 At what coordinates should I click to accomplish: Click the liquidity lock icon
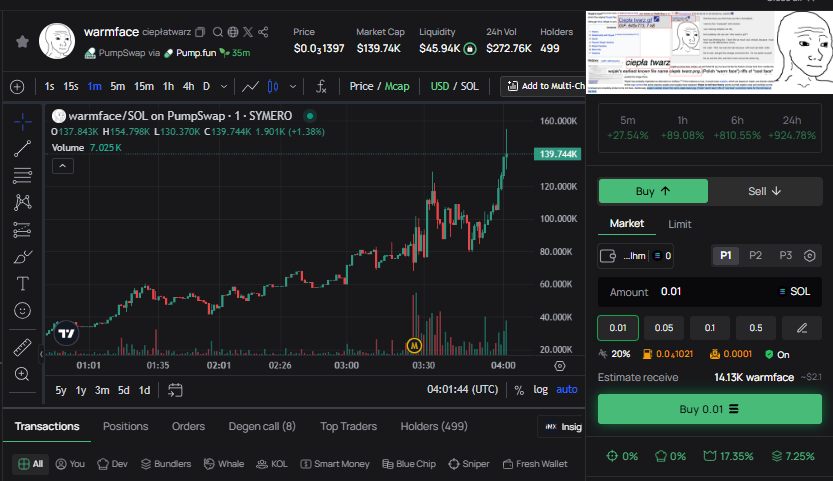pos(470,49)
